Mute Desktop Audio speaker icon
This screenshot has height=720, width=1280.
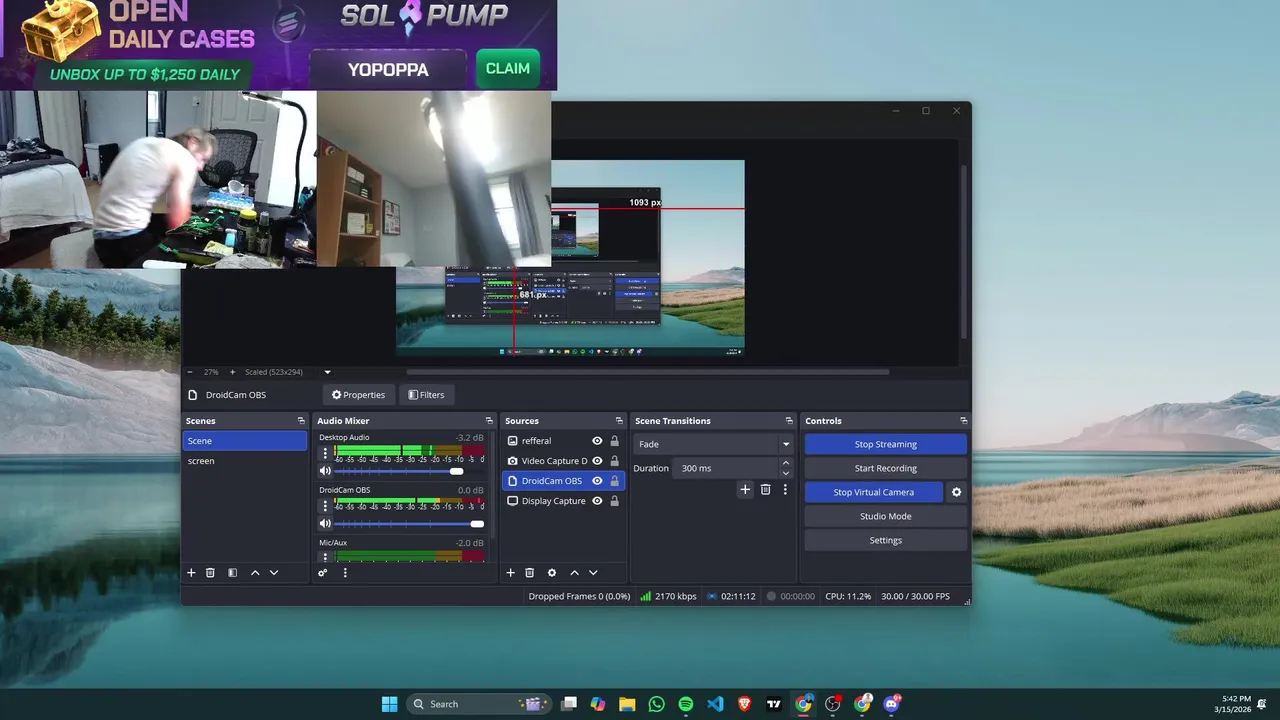[x=325, y=471]
